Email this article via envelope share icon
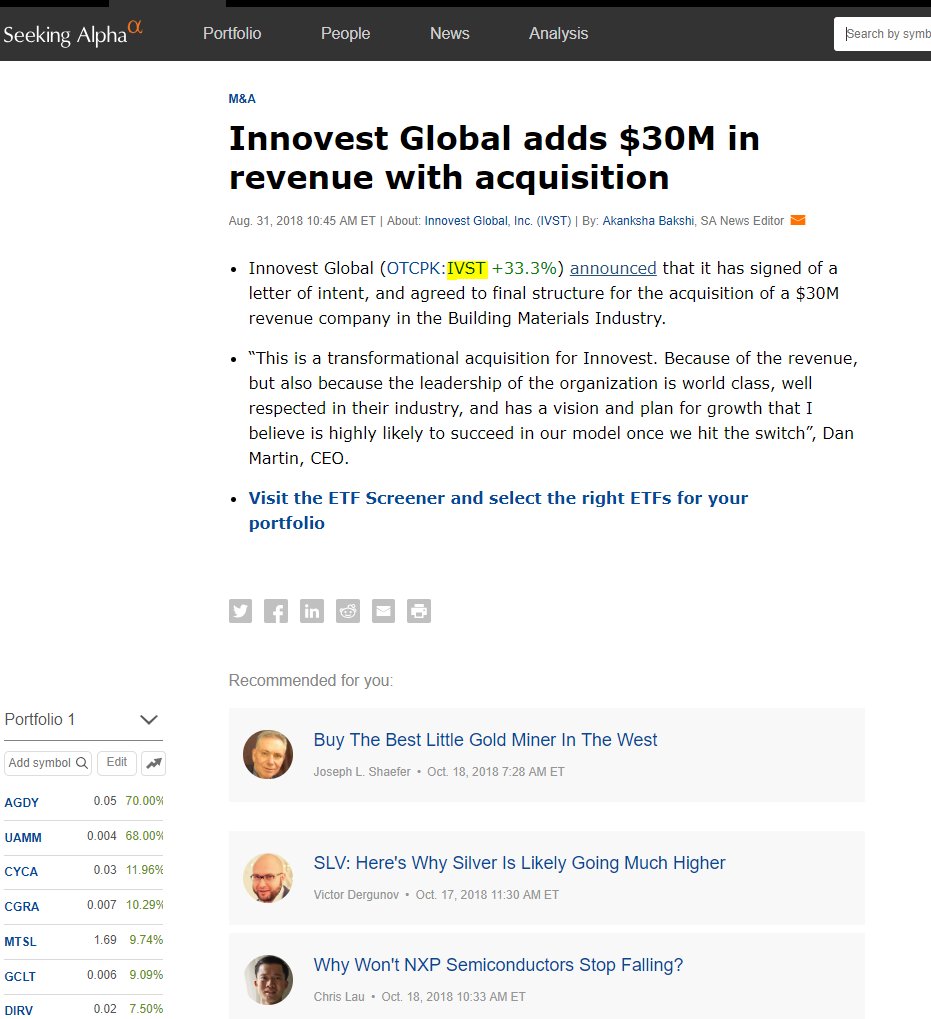 (383, 611)
